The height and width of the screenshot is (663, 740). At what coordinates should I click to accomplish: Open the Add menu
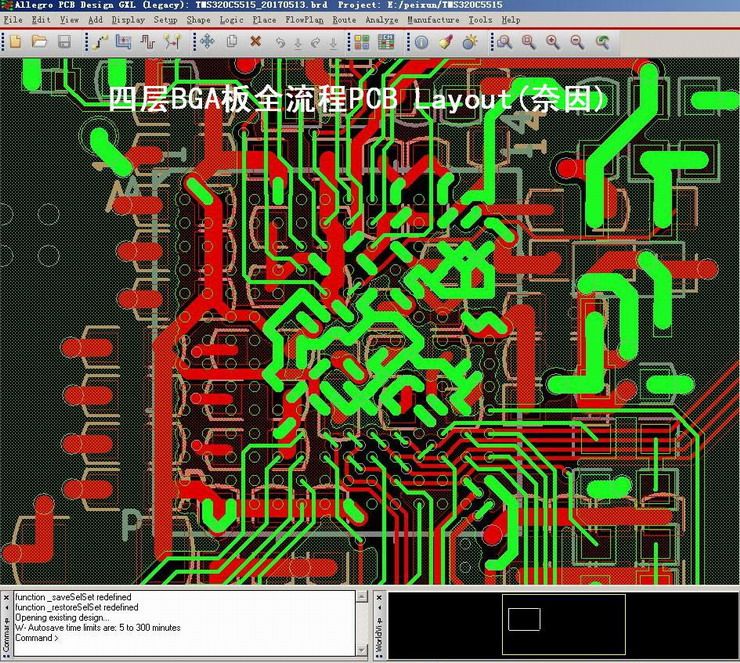pyautogui.click(x=95, y=20)
